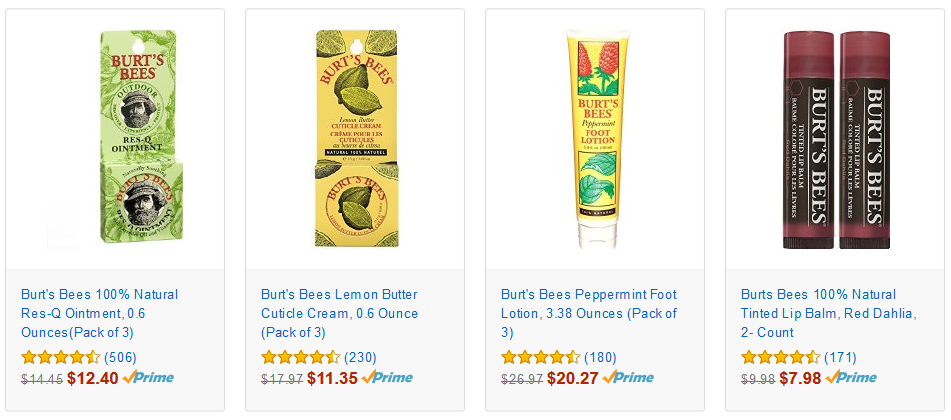View star rating for Tinted Lip Balm
Screen dimensions: 951x420
[781, 357]
